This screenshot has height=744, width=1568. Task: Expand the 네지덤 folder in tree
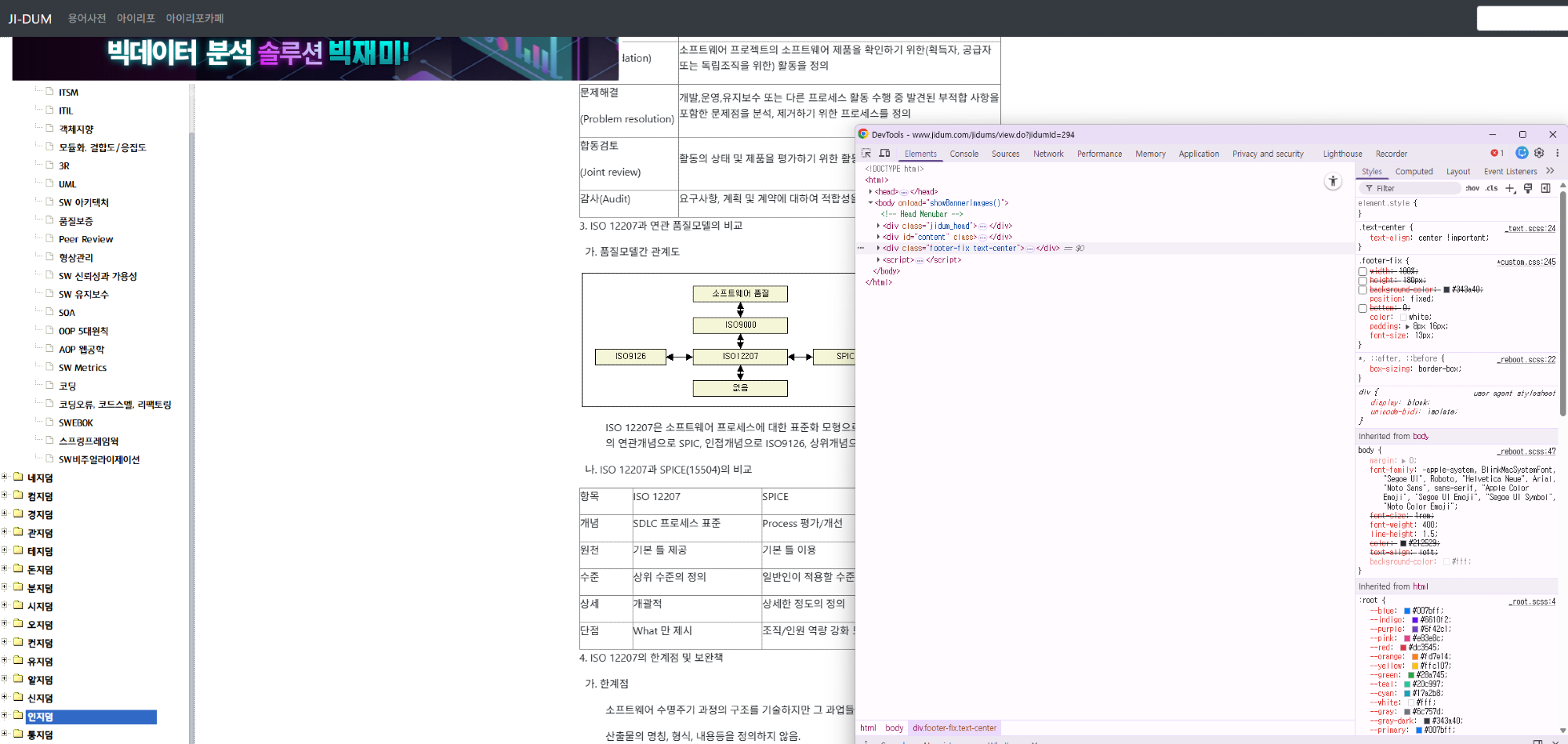(x=5, y=477)
